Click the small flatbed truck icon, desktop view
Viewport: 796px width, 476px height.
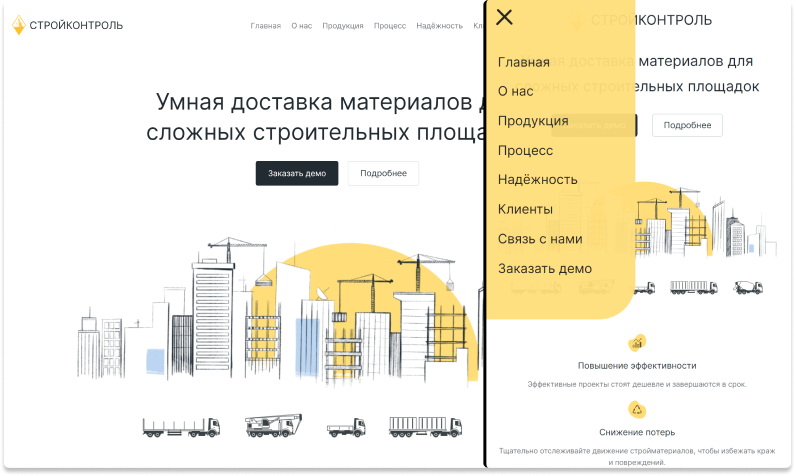tap(346, 428)
